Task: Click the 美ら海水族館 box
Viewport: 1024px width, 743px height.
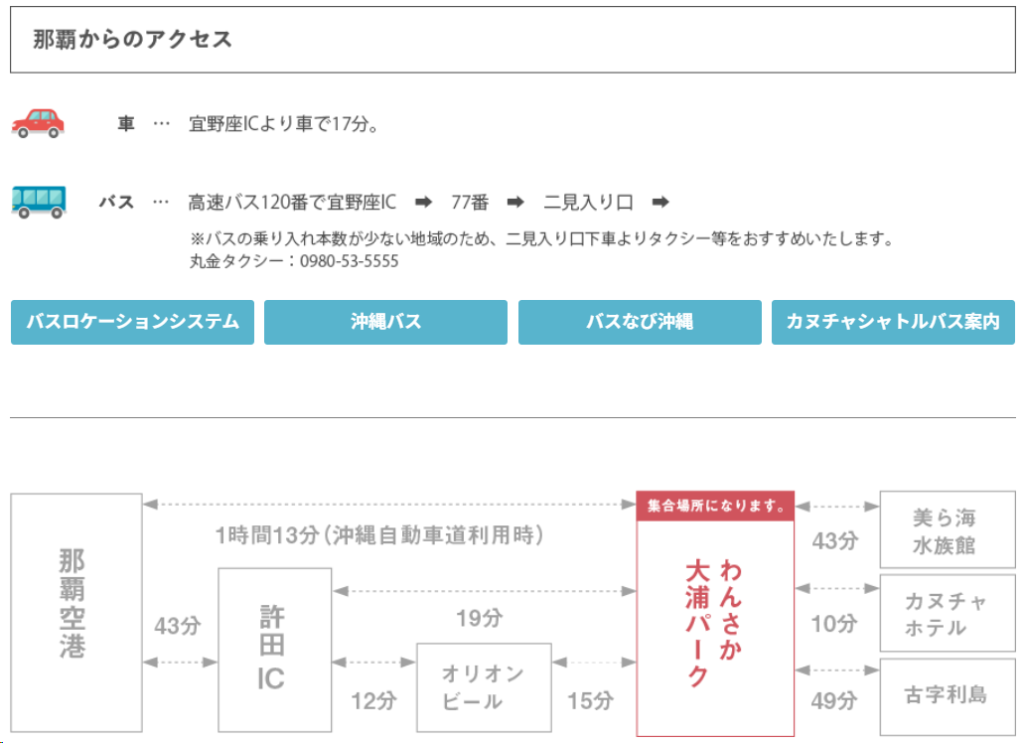Action: pyautogui.click(x=947, y=530)
